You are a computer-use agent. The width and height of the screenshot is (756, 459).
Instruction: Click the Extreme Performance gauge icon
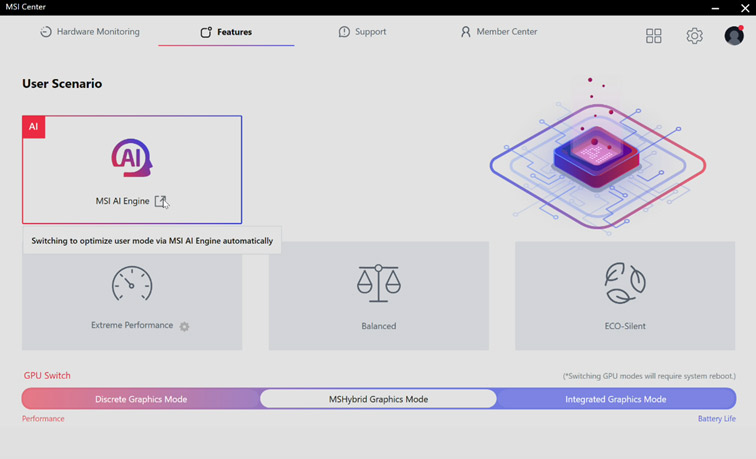[132, 285]
